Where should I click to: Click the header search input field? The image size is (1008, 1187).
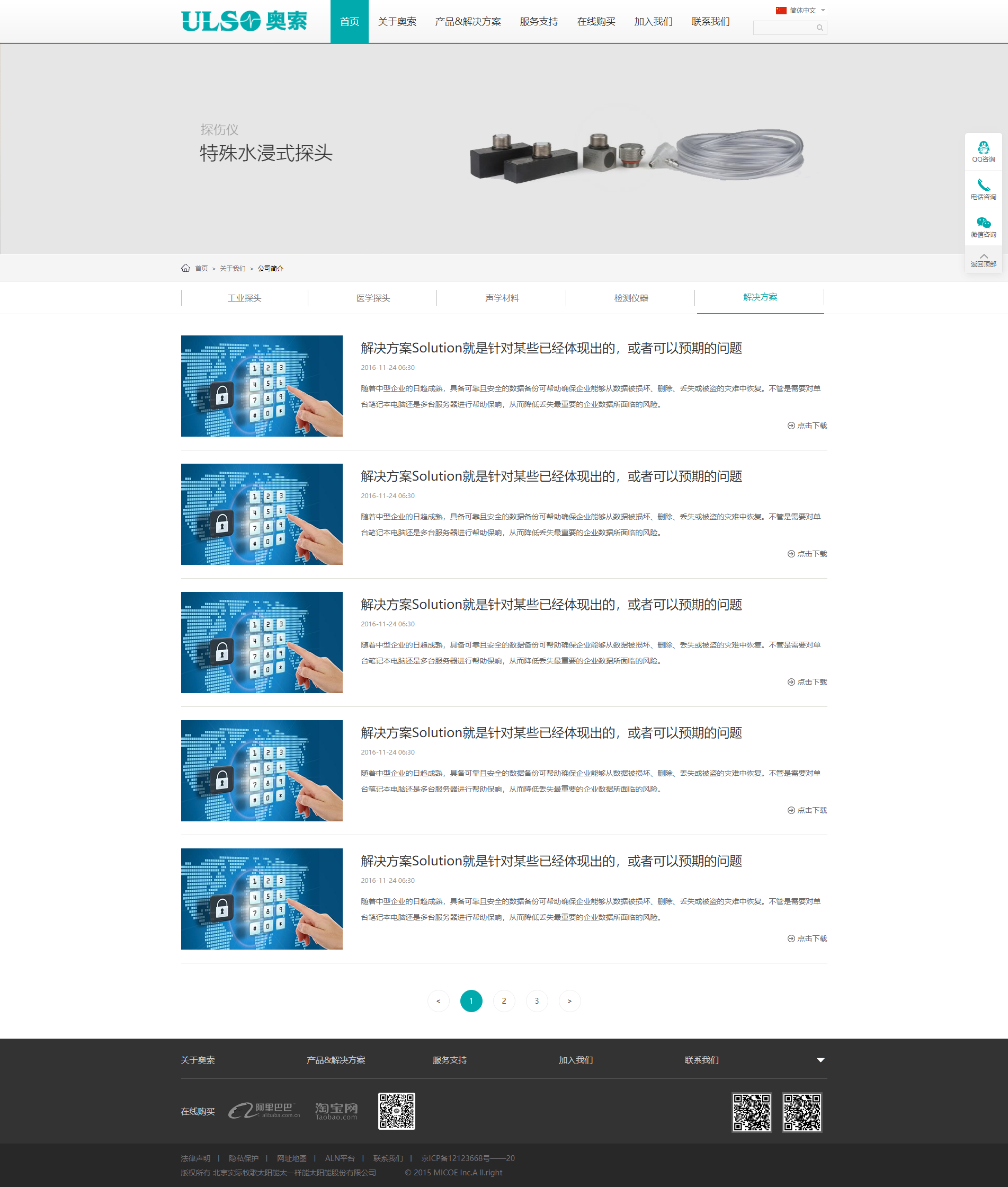[x=784, y=28]
